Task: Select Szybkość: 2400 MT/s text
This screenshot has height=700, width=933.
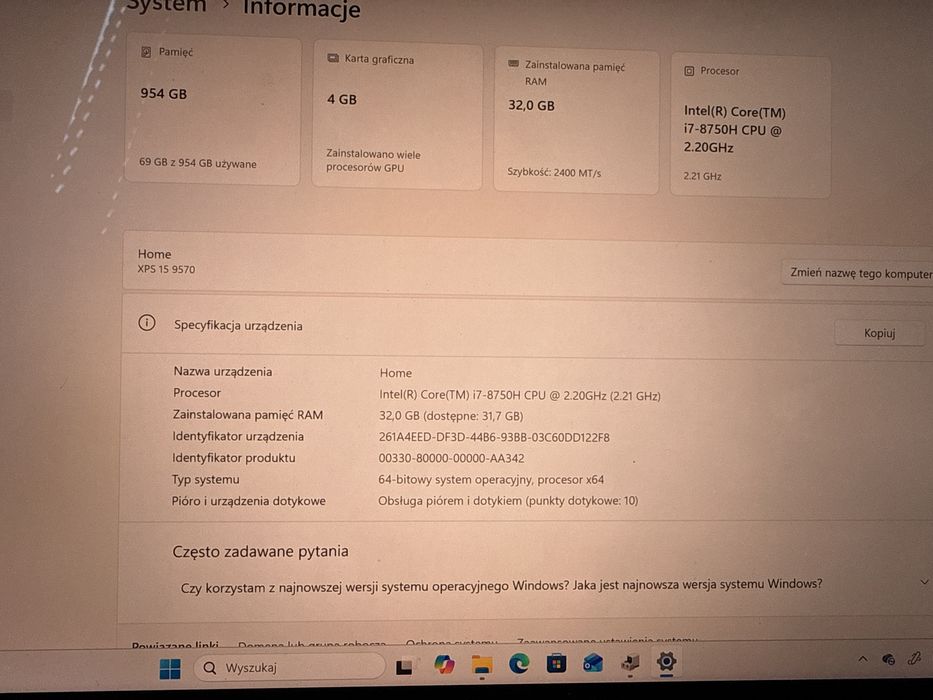Action: pos(554,173)
